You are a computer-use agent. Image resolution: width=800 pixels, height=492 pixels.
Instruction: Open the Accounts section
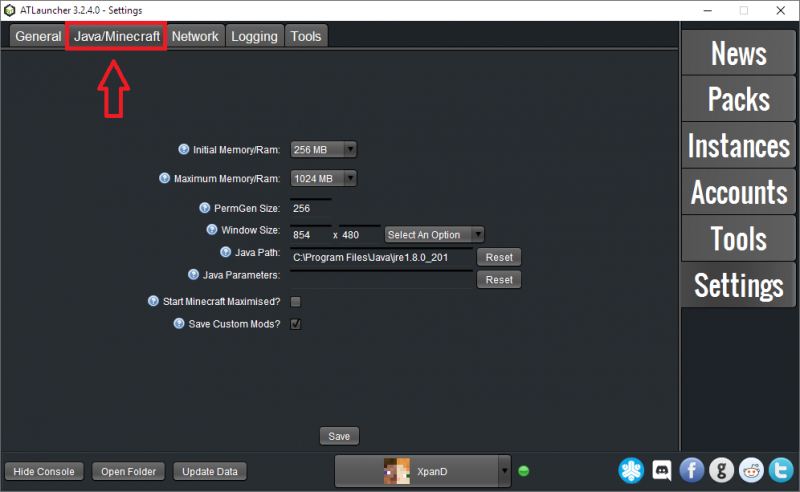pos(738,192)
